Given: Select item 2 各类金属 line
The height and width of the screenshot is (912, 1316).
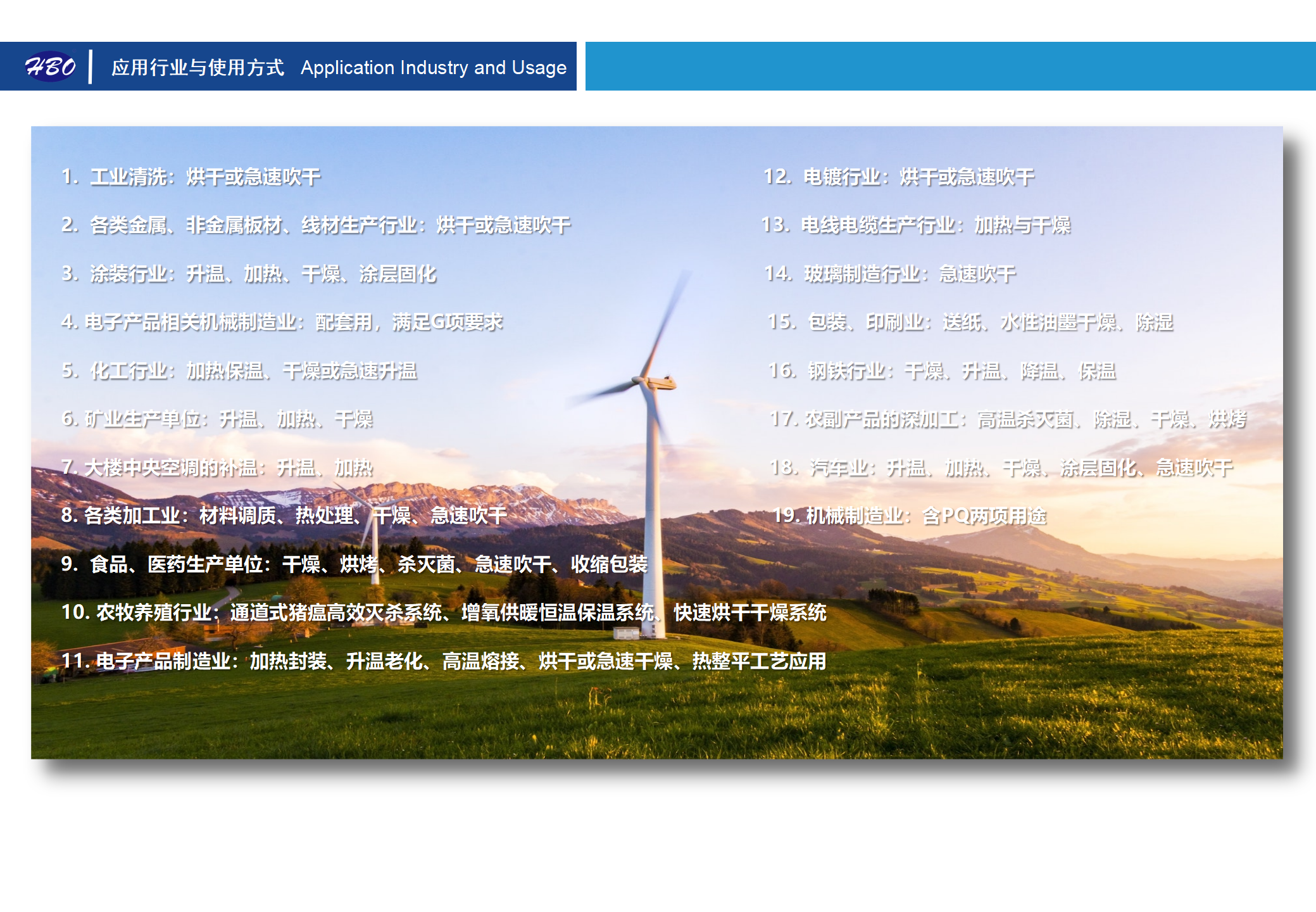Looking at the screenshot, I should coord(316,225).
